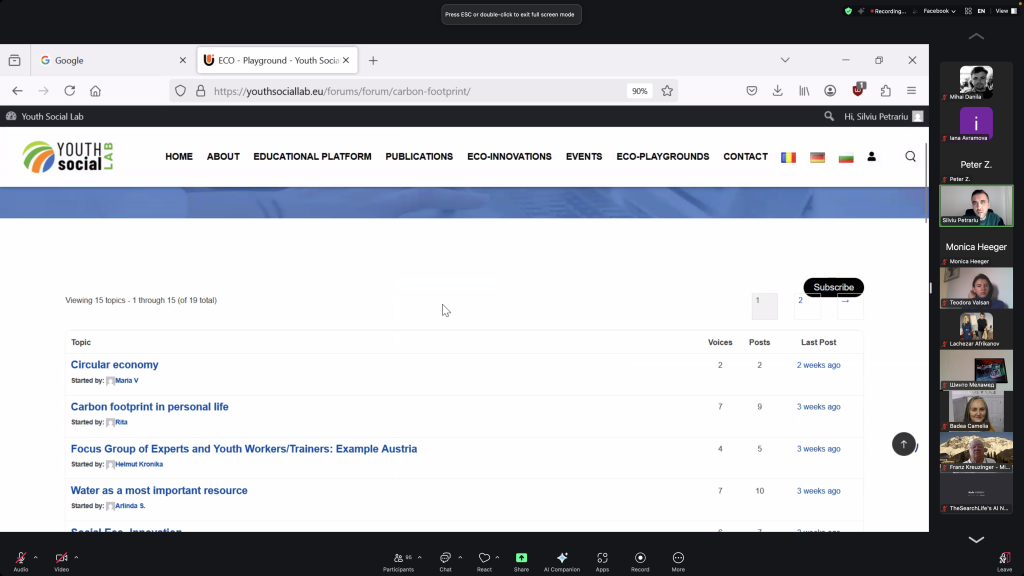Open the Zoom Participants list
The image size is (1024, 576).
398,560
